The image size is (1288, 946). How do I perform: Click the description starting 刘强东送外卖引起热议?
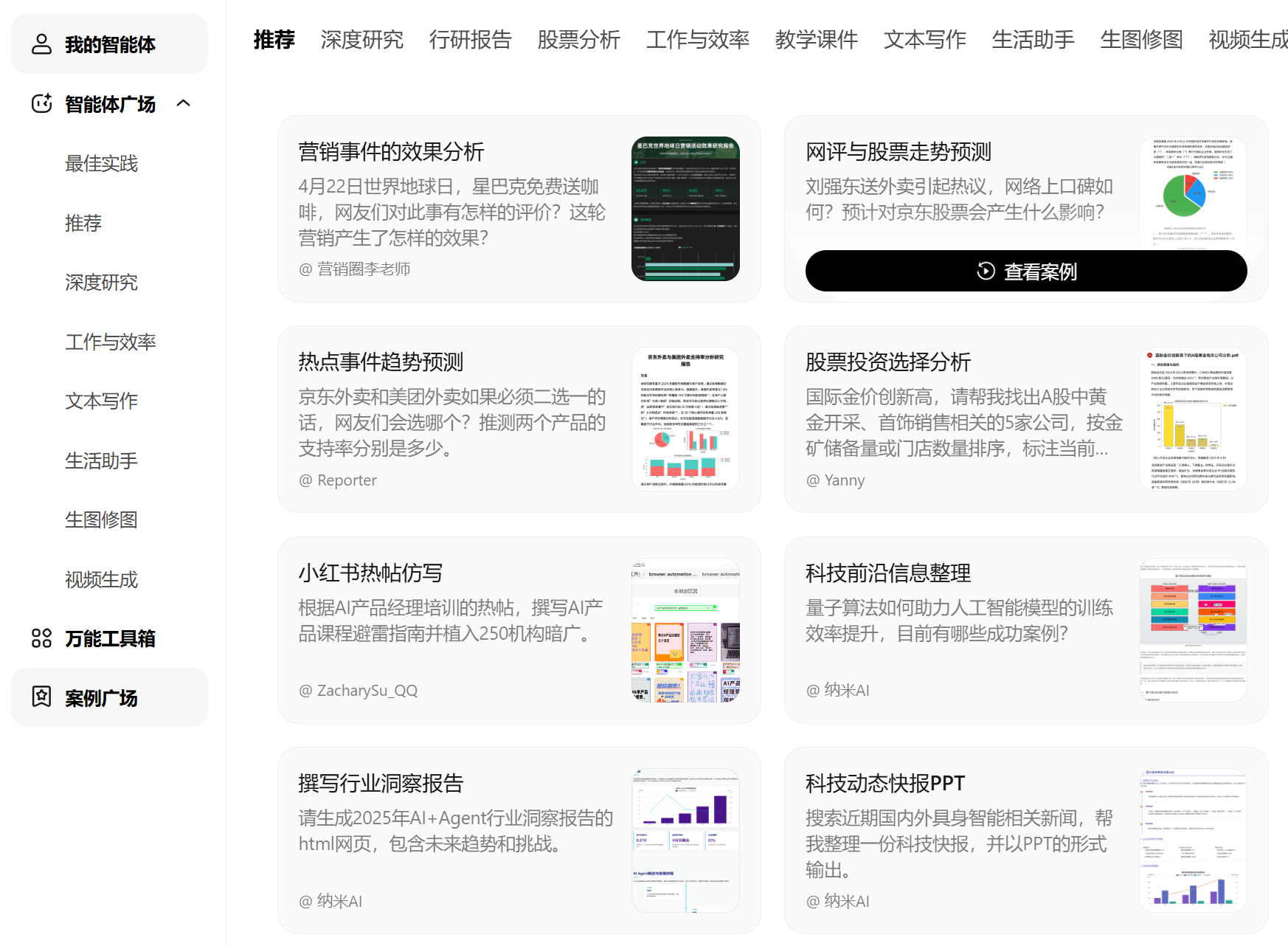(959, 199)
